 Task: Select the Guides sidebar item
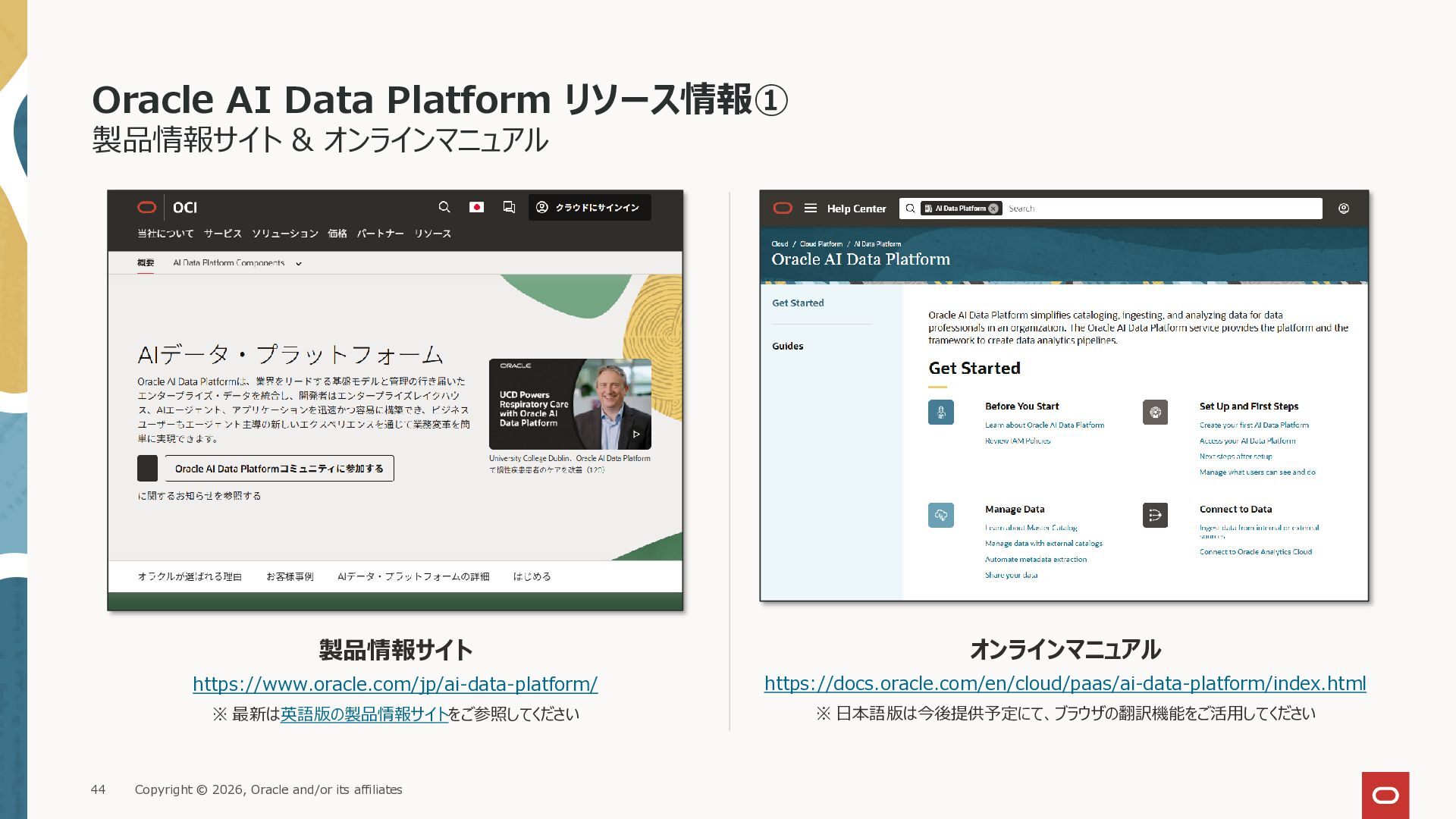(x=787, y=346)
